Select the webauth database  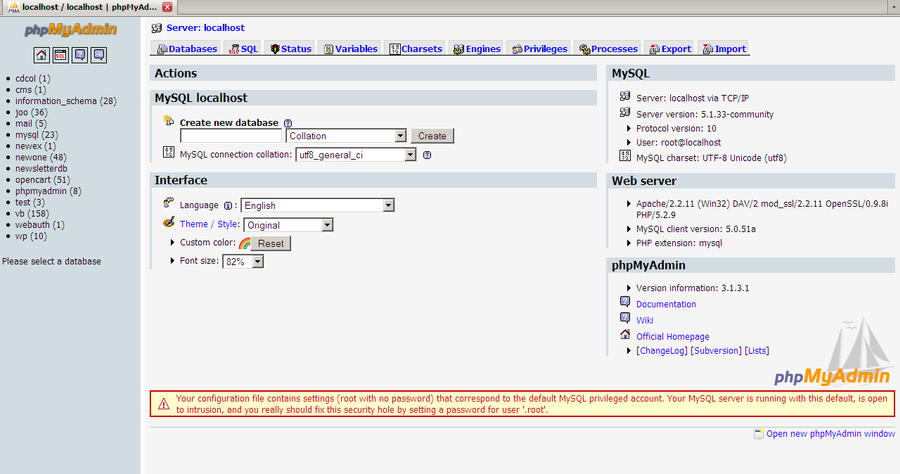point(40,225)
